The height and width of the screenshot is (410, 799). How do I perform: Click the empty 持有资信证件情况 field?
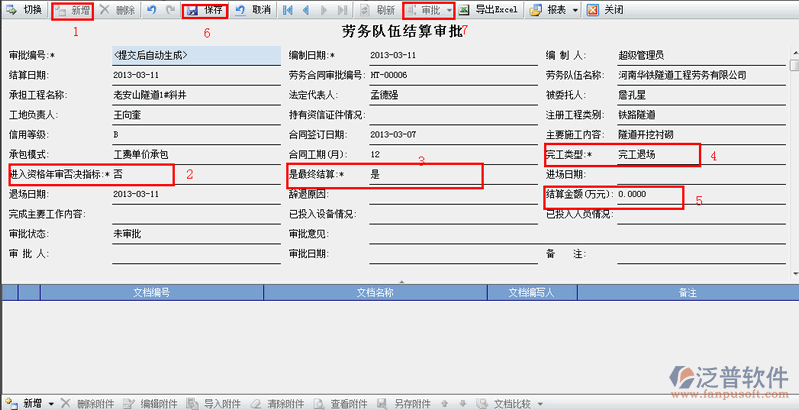pyautogui.click(x=454, y=115)
